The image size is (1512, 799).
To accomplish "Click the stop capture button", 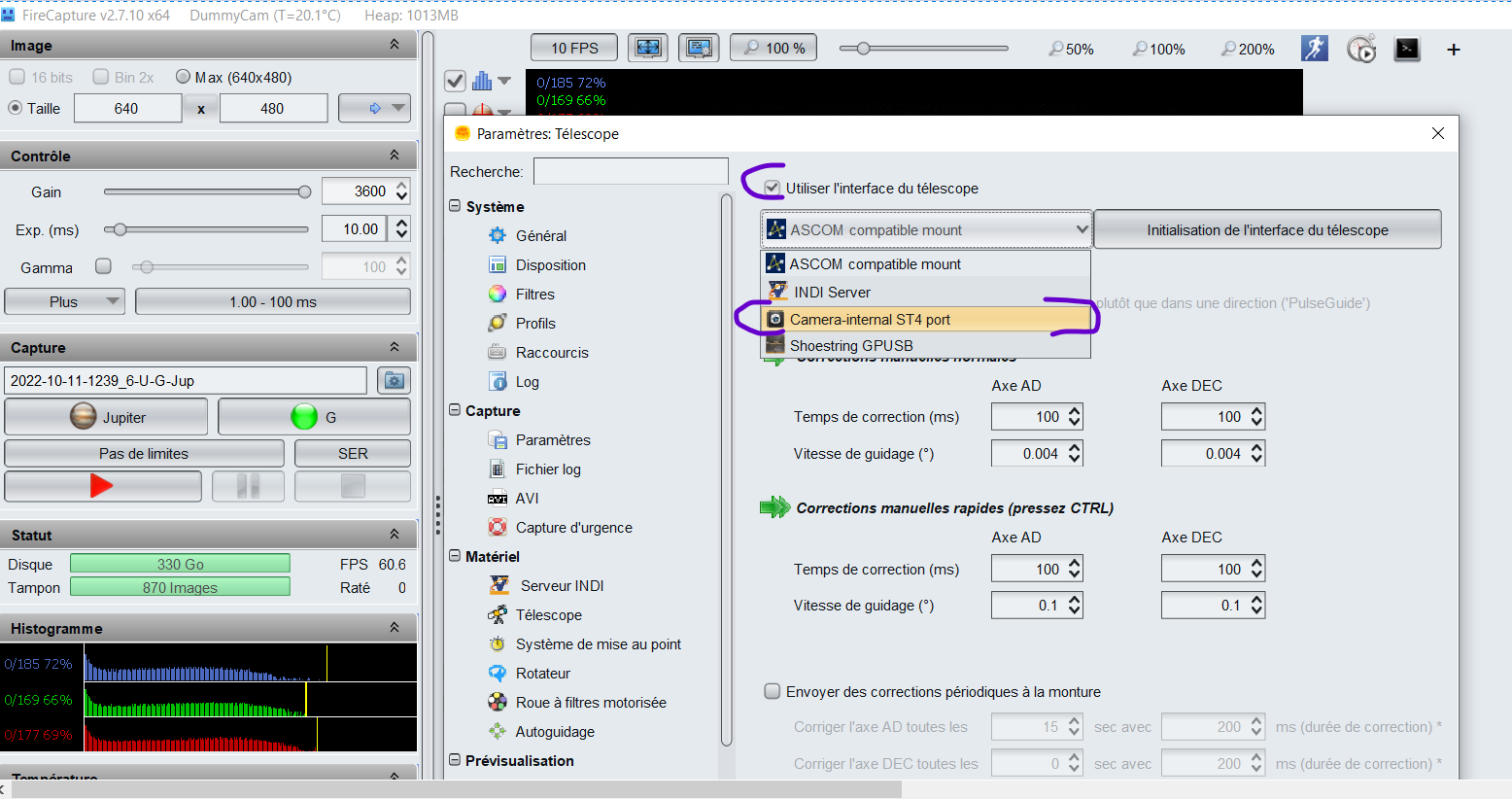I will [x=353, y=485].
